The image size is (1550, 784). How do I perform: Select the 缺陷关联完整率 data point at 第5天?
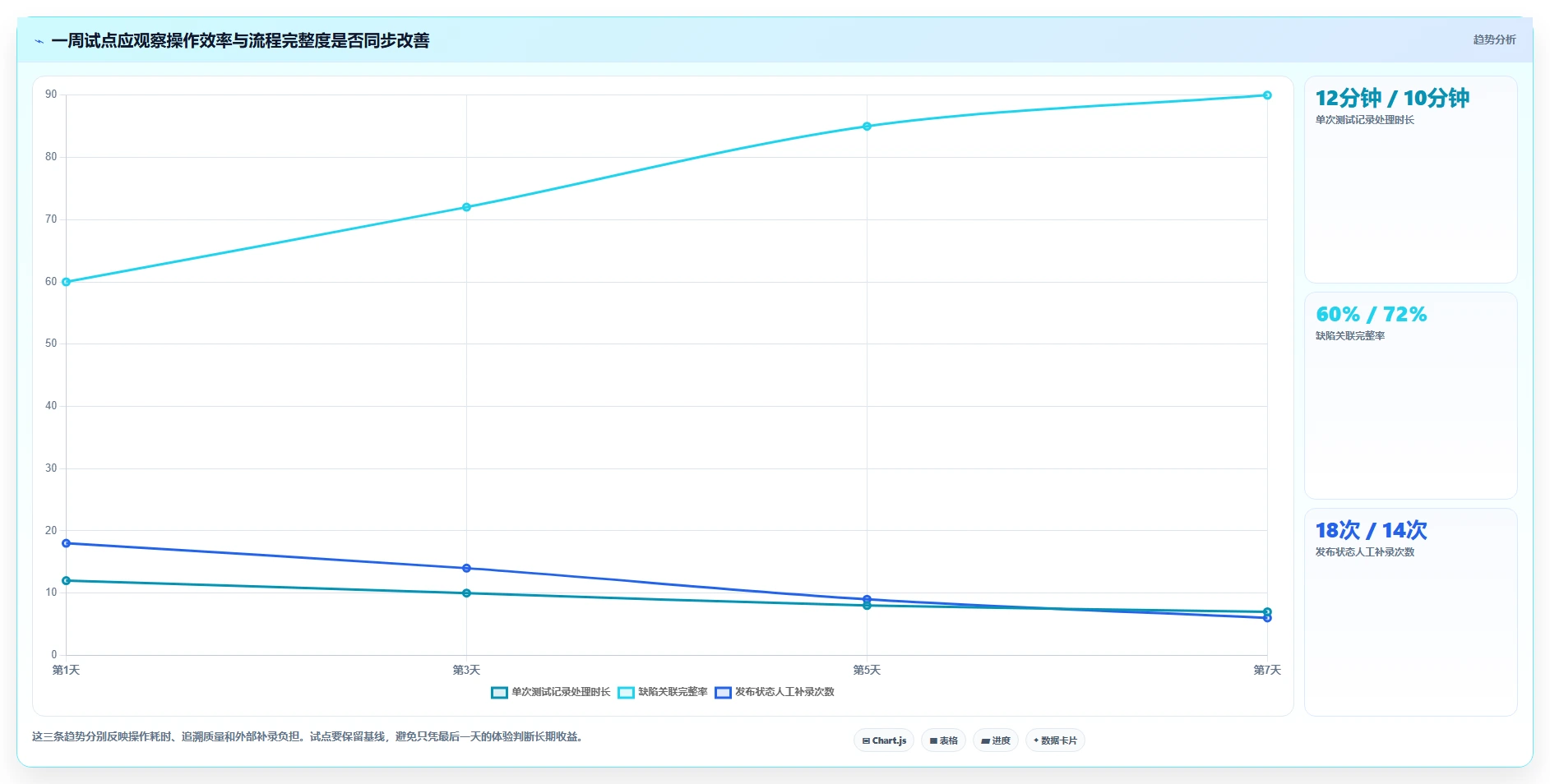867,127
